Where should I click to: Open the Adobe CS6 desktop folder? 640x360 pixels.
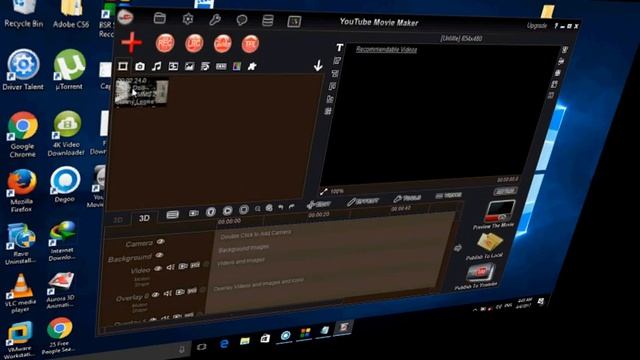click(71, 14)
